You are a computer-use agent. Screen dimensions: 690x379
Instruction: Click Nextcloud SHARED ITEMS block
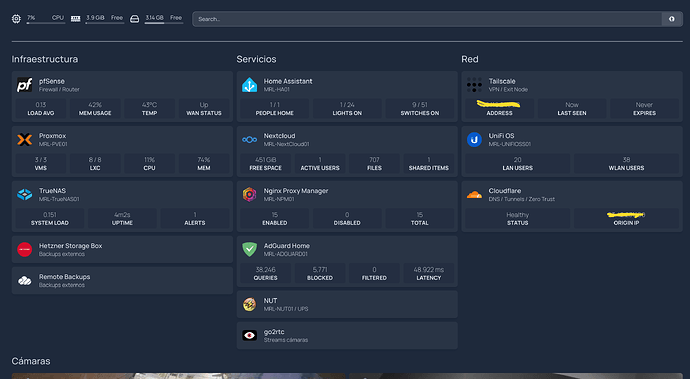[429, 164]
